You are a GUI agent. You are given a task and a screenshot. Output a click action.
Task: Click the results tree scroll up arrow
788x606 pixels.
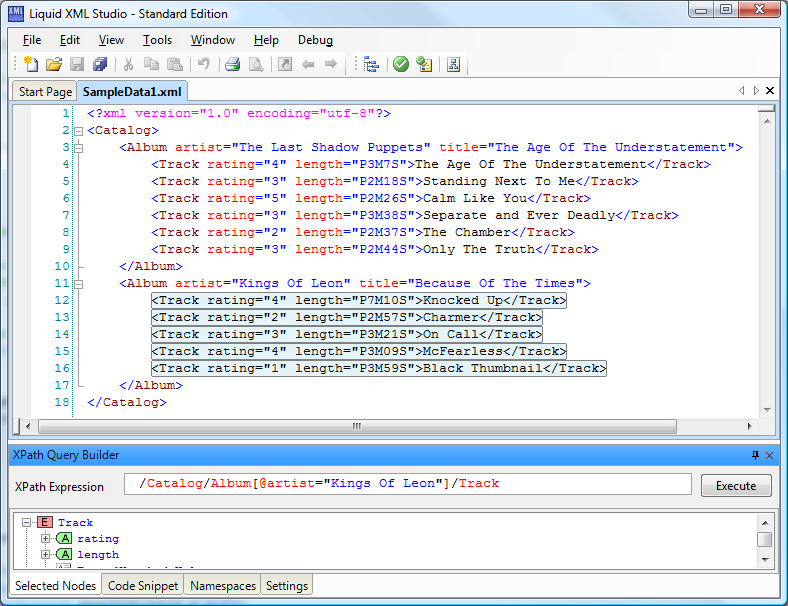(x=765, y=523)
